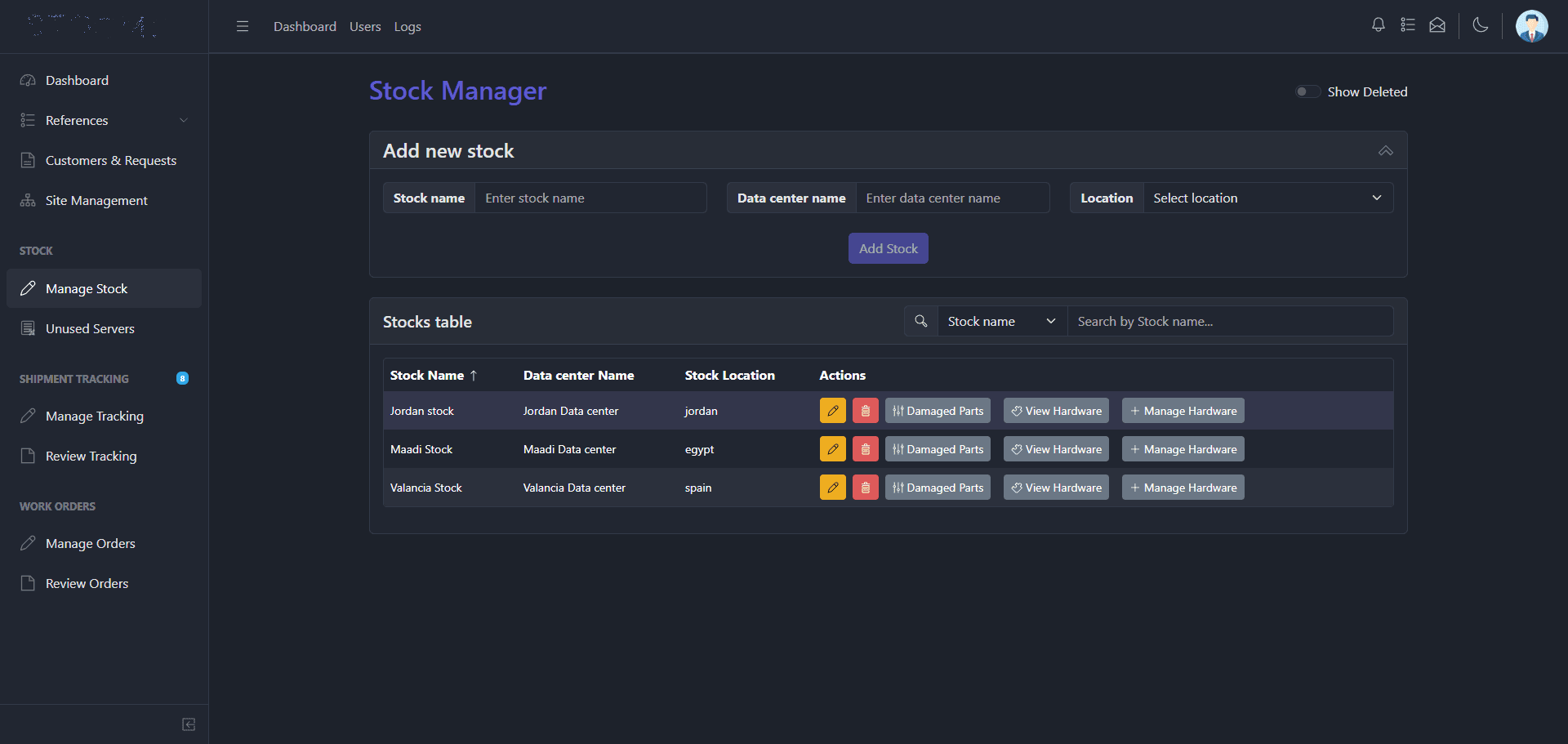Viewport: 1568px width, 744px height.
Task: Open Damaged Parts for Valancia Stock
Action: 938,488
